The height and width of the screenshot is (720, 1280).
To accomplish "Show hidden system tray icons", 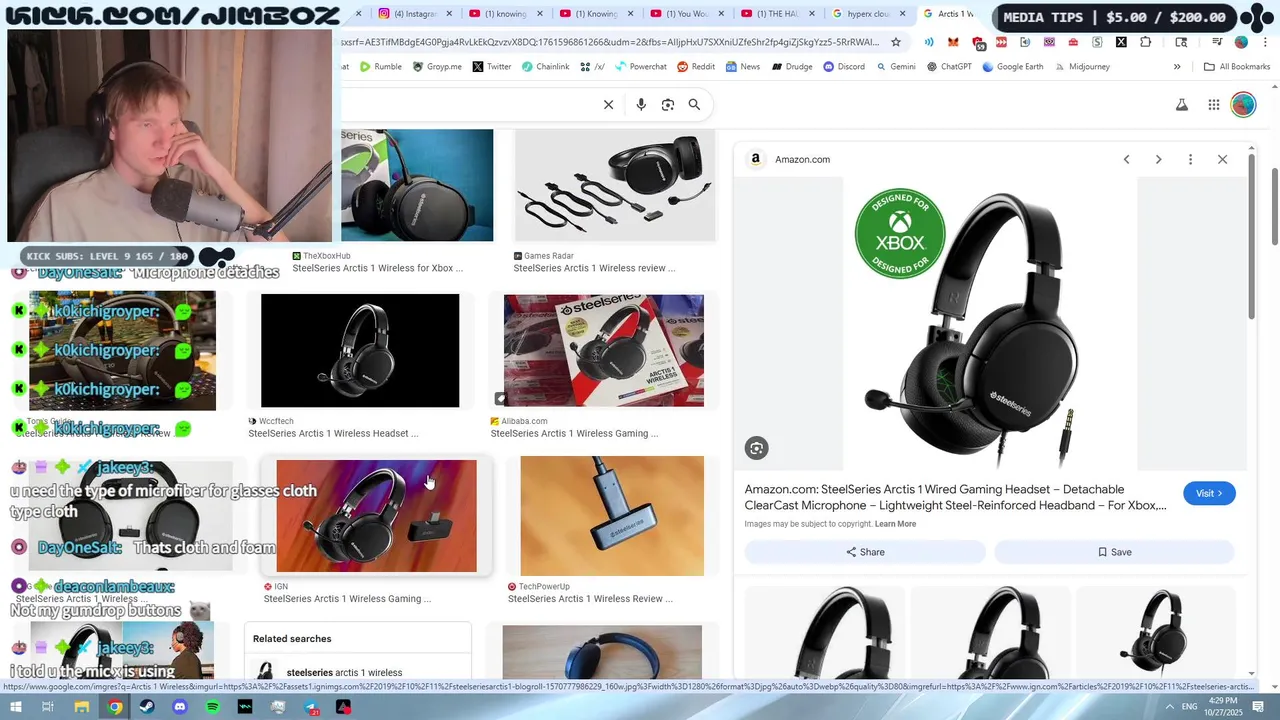I will click(x=1169, y=707).
